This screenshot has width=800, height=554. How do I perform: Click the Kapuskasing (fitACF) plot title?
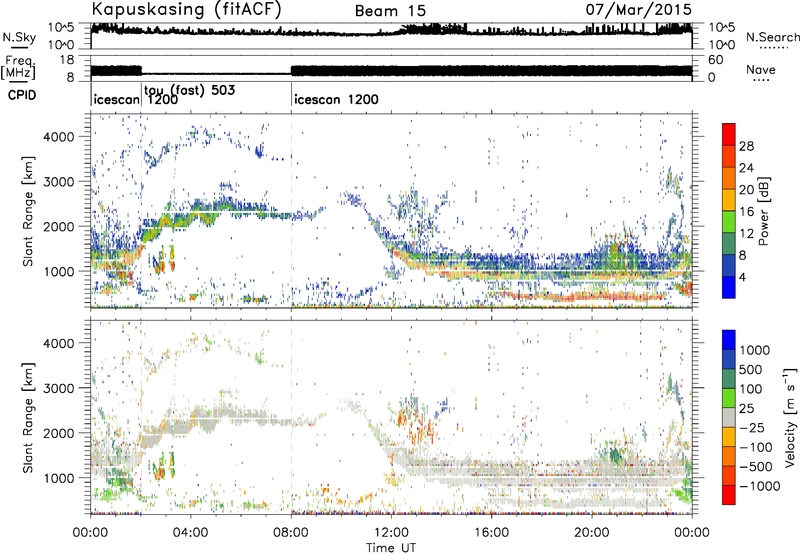(186, 9)
